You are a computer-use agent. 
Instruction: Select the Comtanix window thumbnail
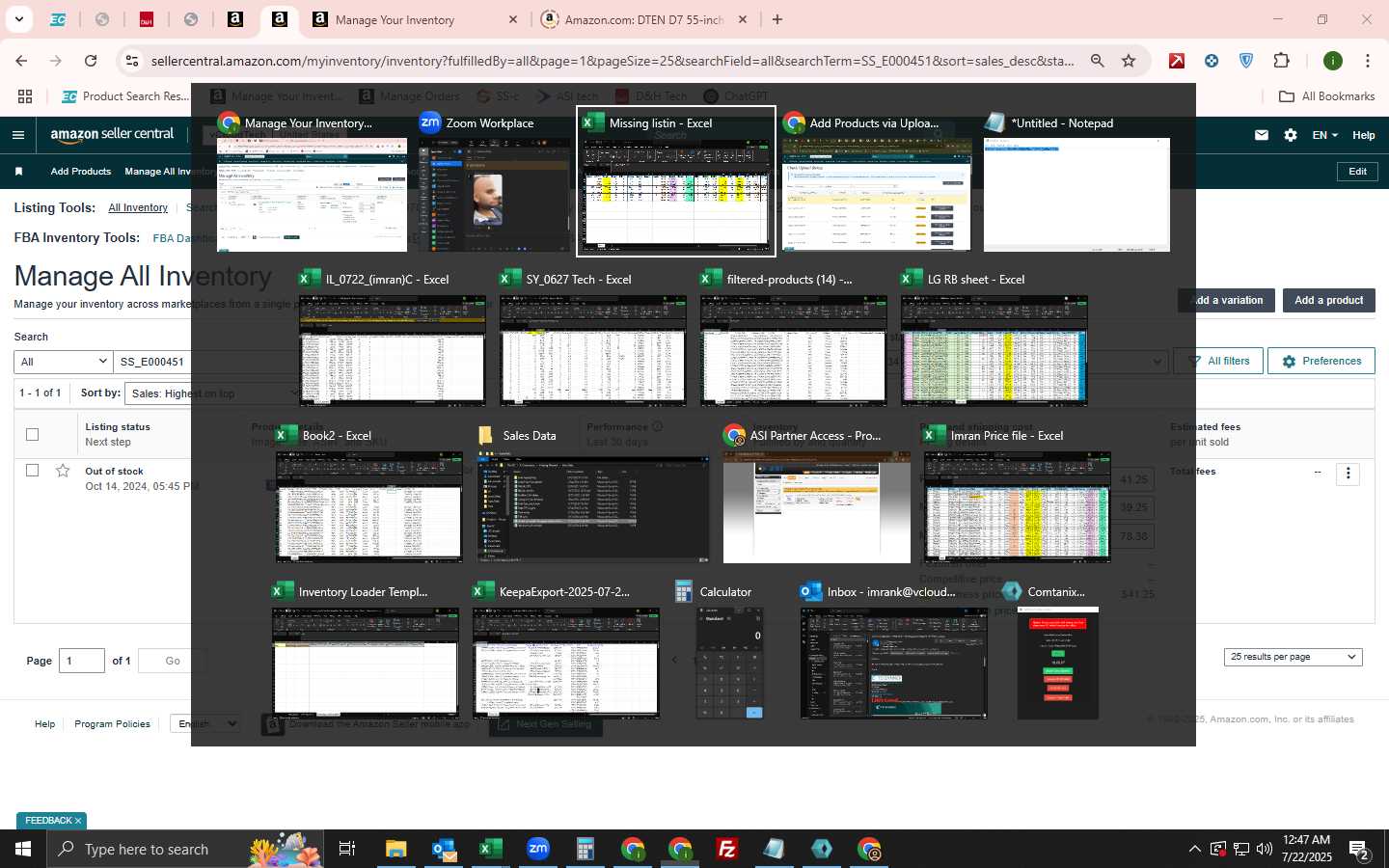pos(1057,650)
